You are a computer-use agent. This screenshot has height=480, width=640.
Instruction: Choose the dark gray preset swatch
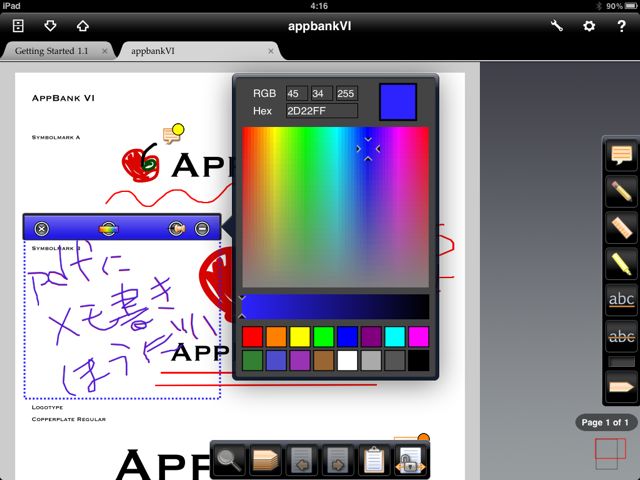pos(395,361)
